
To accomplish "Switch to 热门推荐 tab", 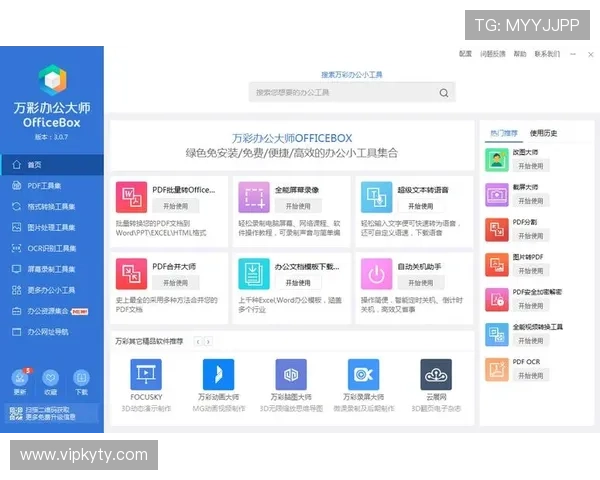I will click(x=504, y=133).
